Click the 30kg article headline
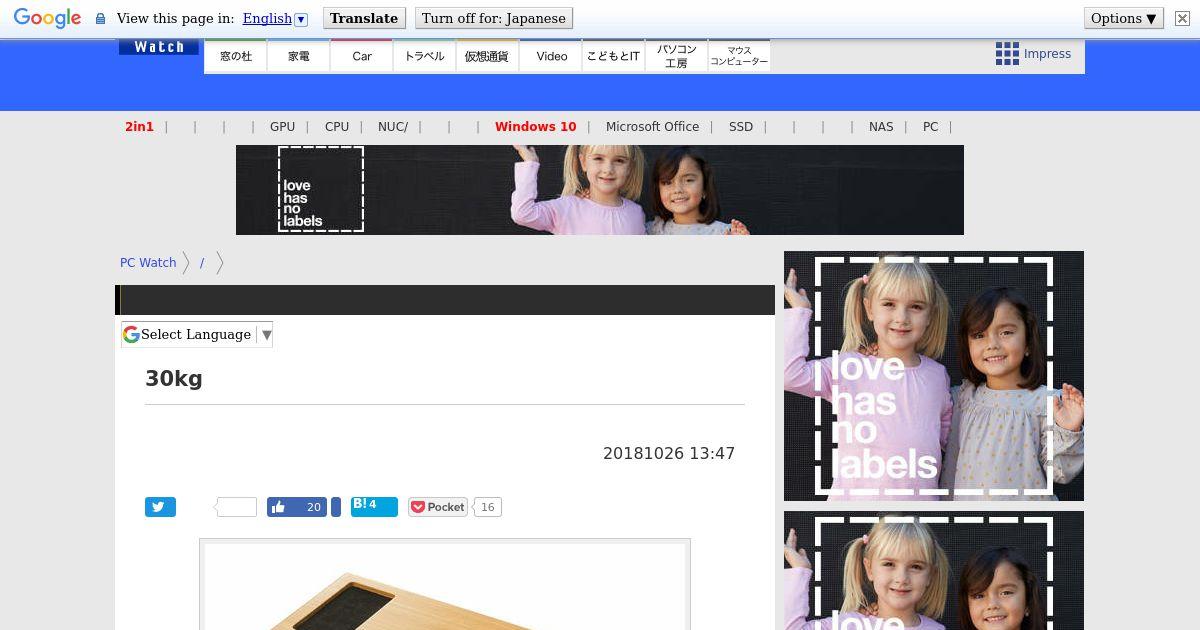 (174, 379)
